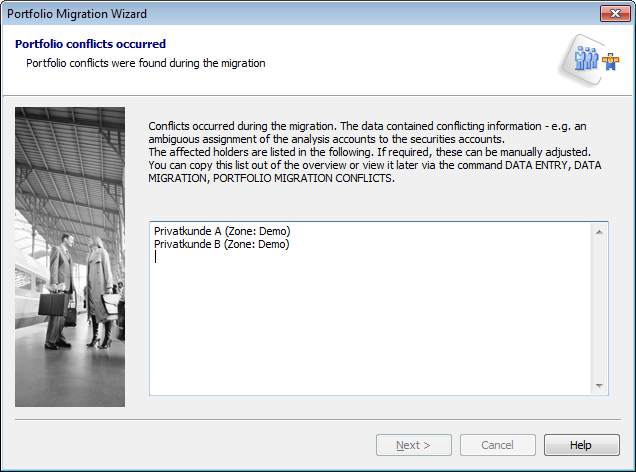Select the Privatkunde B (Zone: Demo) entry
Image resolution: width=636 pixels, height=472 pixels.
click(222, 244)
